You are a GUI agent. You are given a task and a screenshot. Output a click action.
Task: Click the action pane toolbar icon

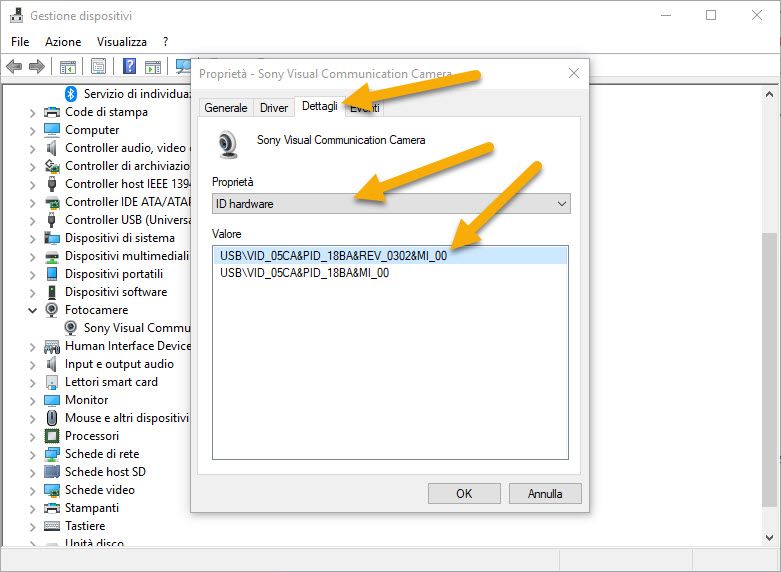(x=153, y=67)
